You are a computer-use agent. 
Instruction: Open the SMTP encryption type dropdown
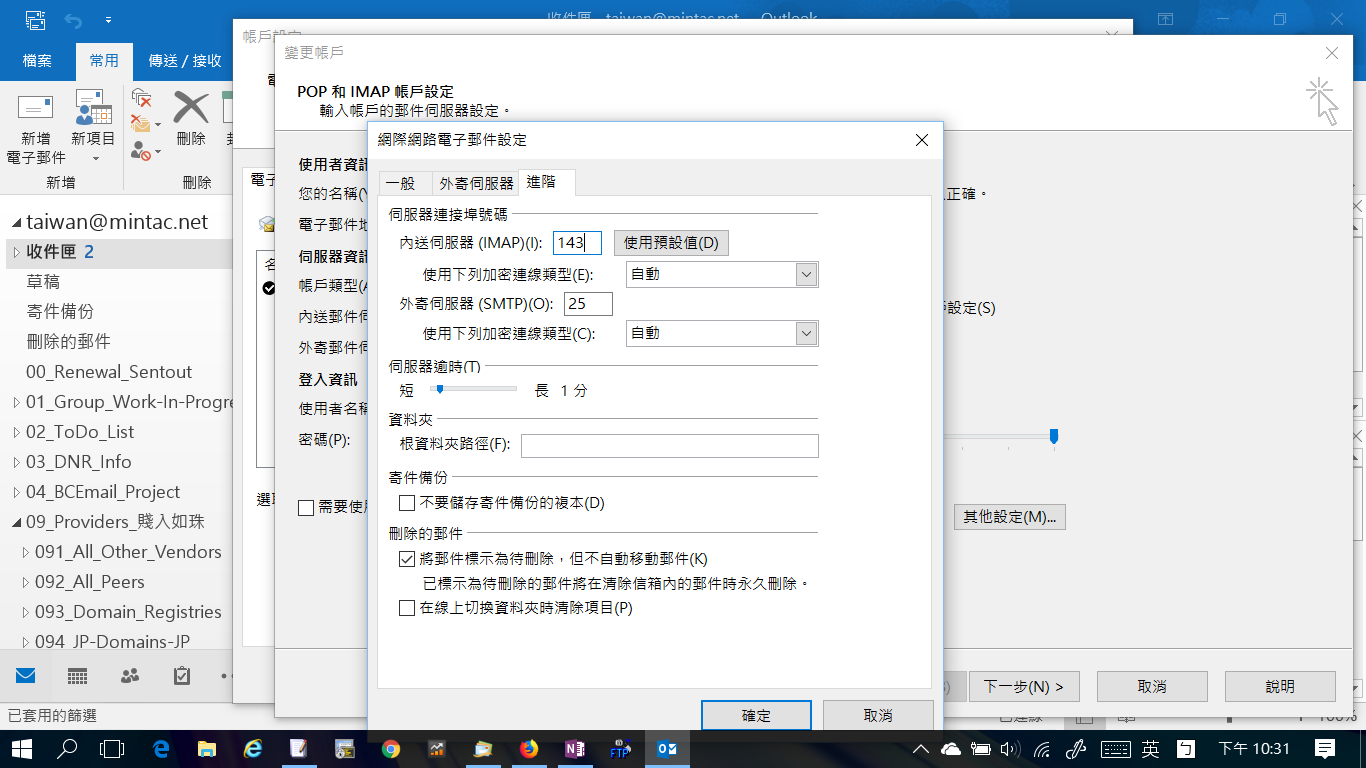(807, 334)
